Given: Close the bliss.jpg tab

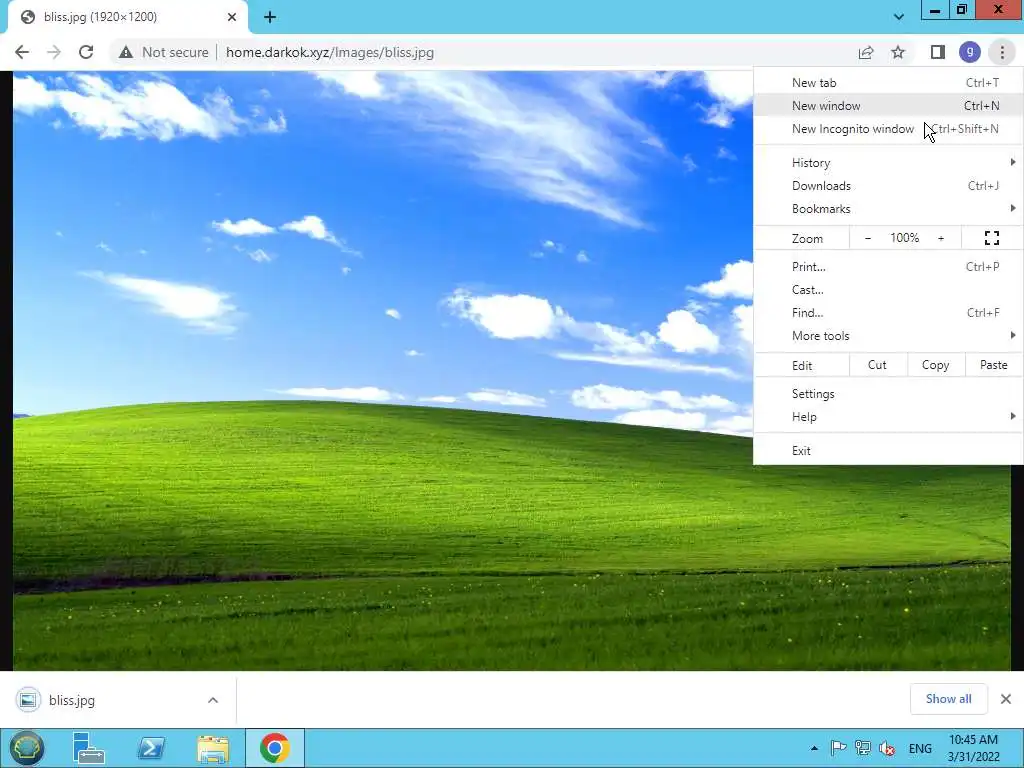Looking at the screenshot, I should [x=232, y=18].
